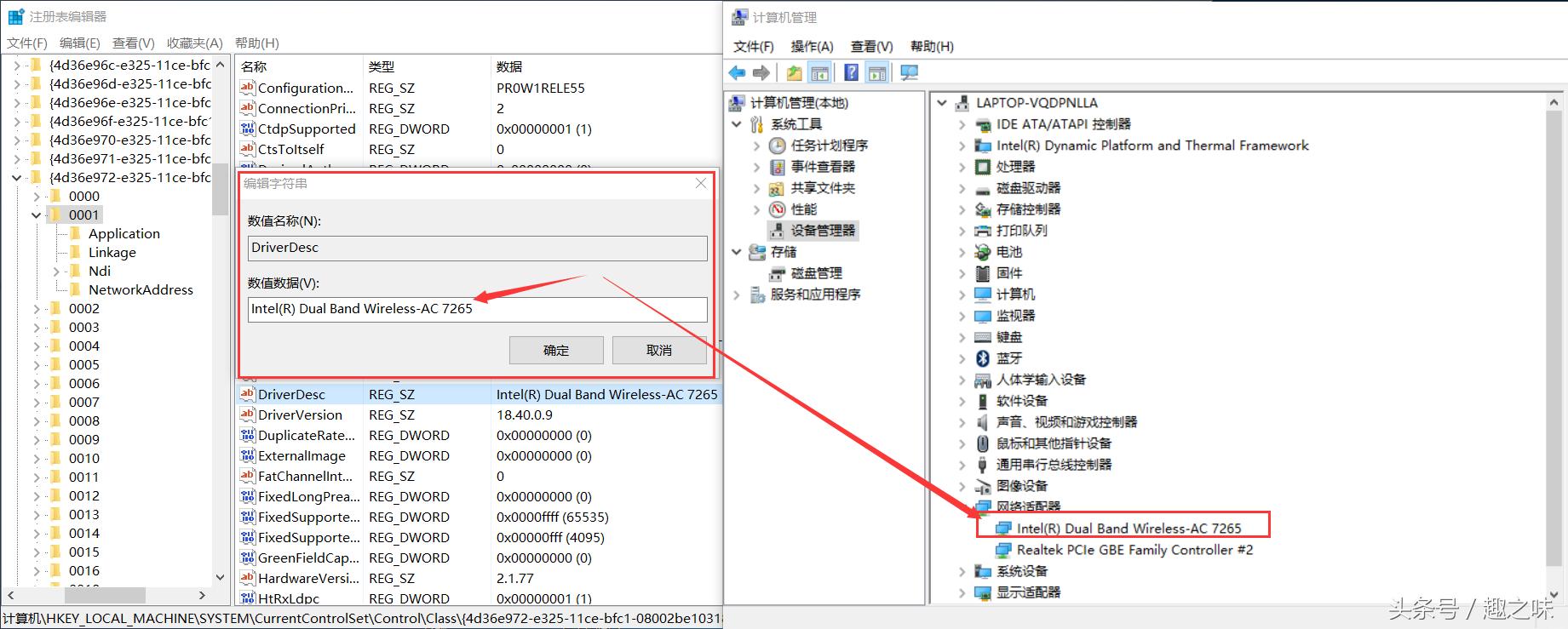Expand 服务和应用程序 node
The width and height of the screenshot is (1568, 629).
737,294
